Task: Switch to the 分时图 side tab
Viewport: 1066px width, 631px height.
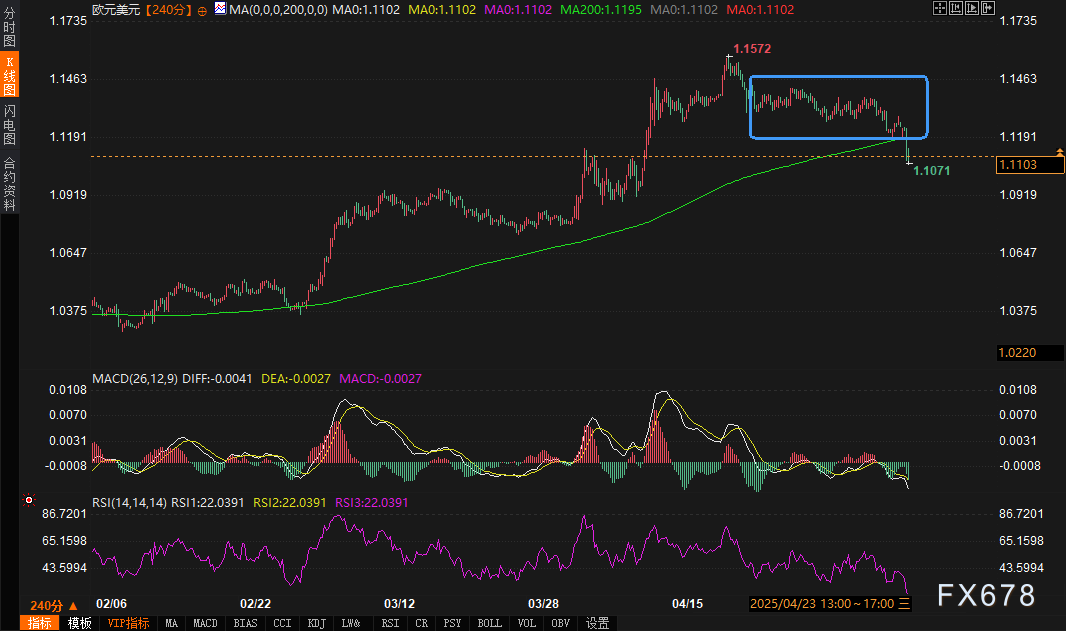Action: tap(9, 27)
